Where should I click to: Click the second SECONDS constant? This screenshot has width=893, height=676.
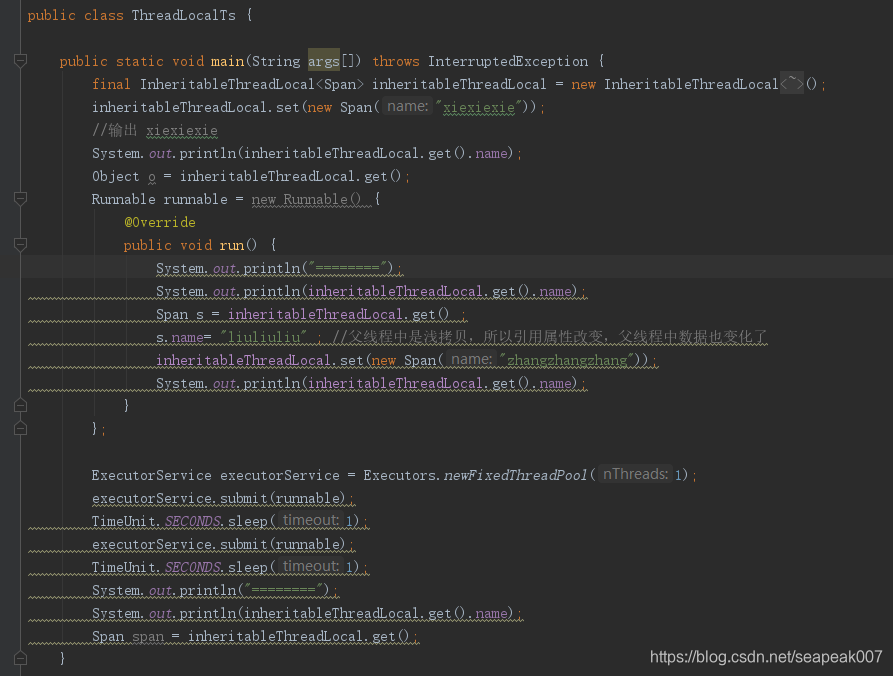click(x=192, y=567)
